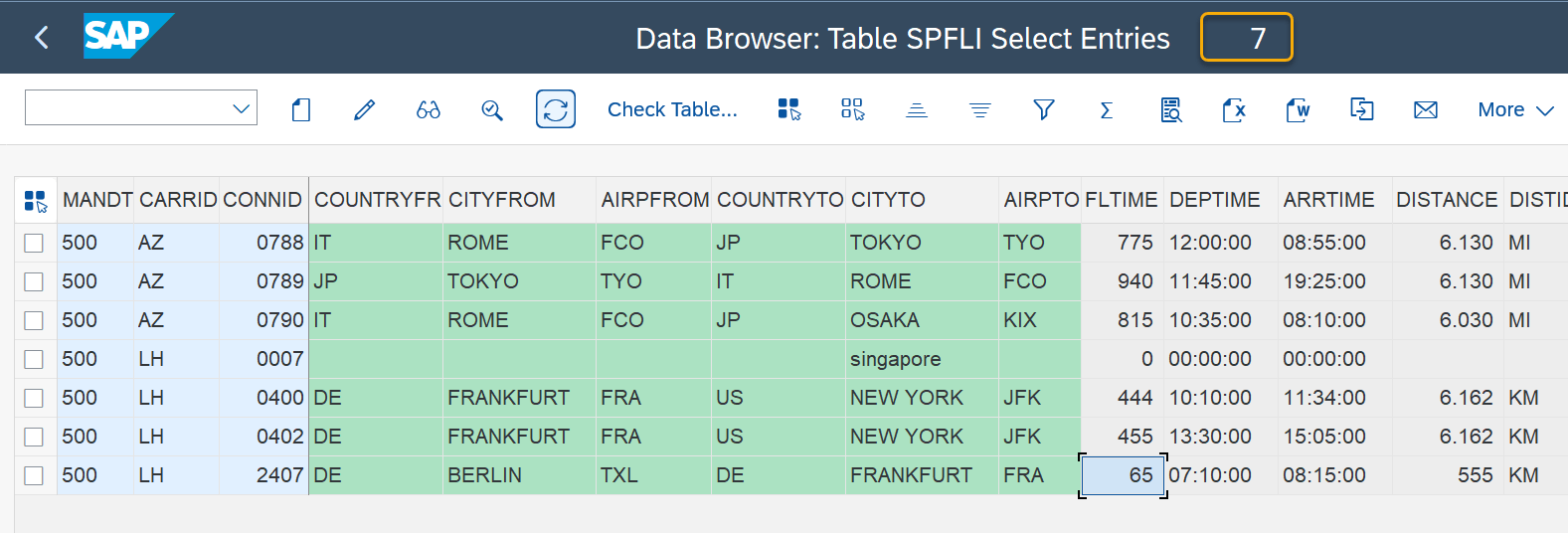
Task: Select the checkbox for row 0007
Action: (x=34, y=359)
